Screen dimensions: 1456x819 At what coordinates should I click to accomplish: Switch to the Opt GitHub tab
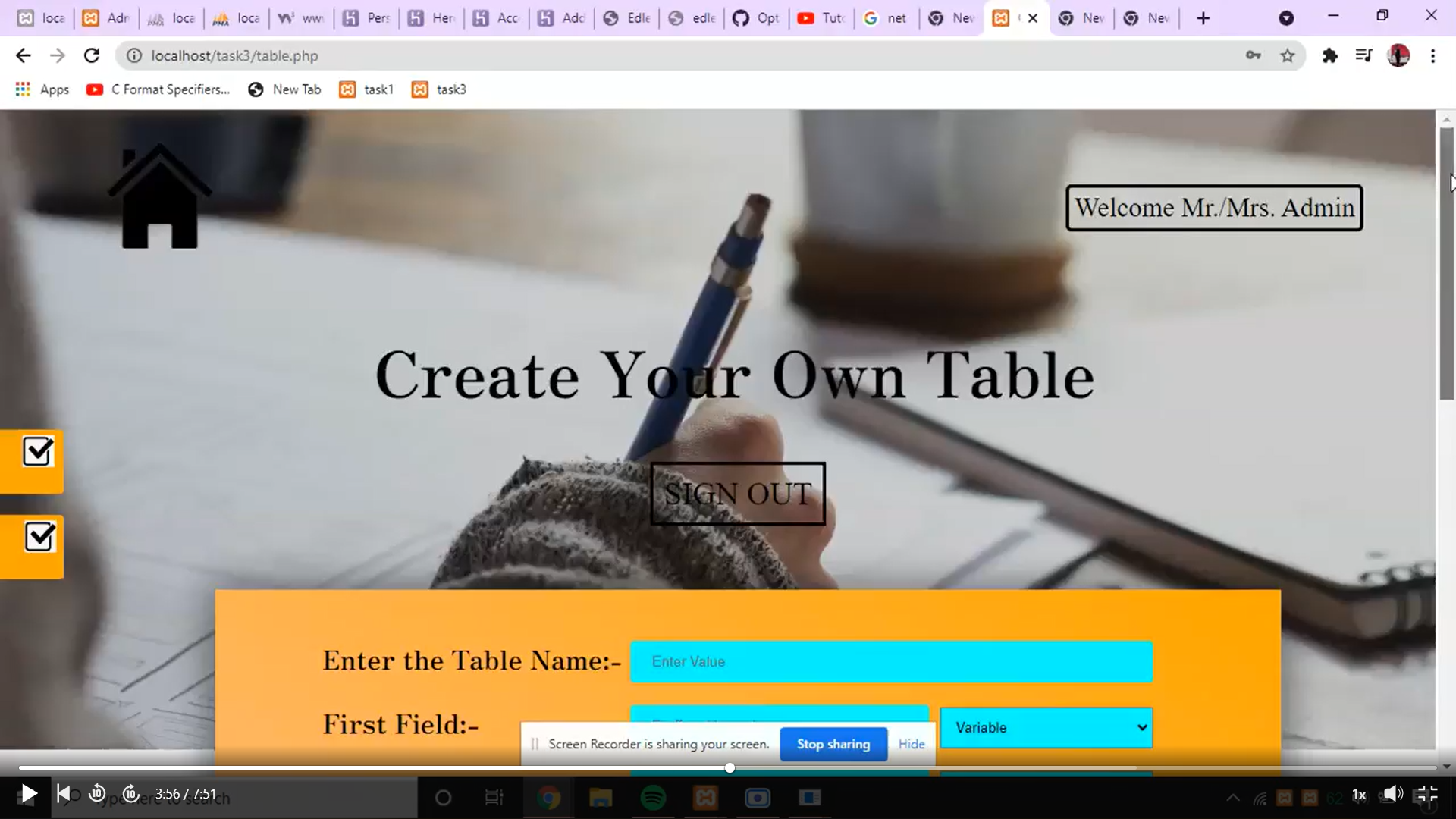point(757,17)
